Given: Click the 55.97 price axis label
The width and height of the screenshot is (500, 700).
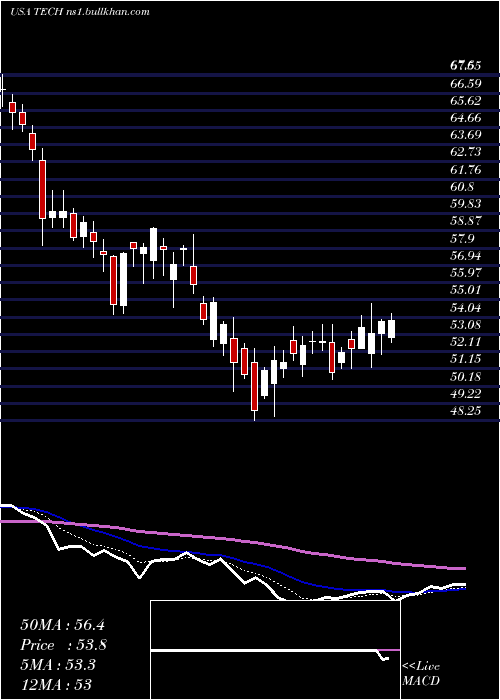Looking at the screenshot, I should click(466, 273).
